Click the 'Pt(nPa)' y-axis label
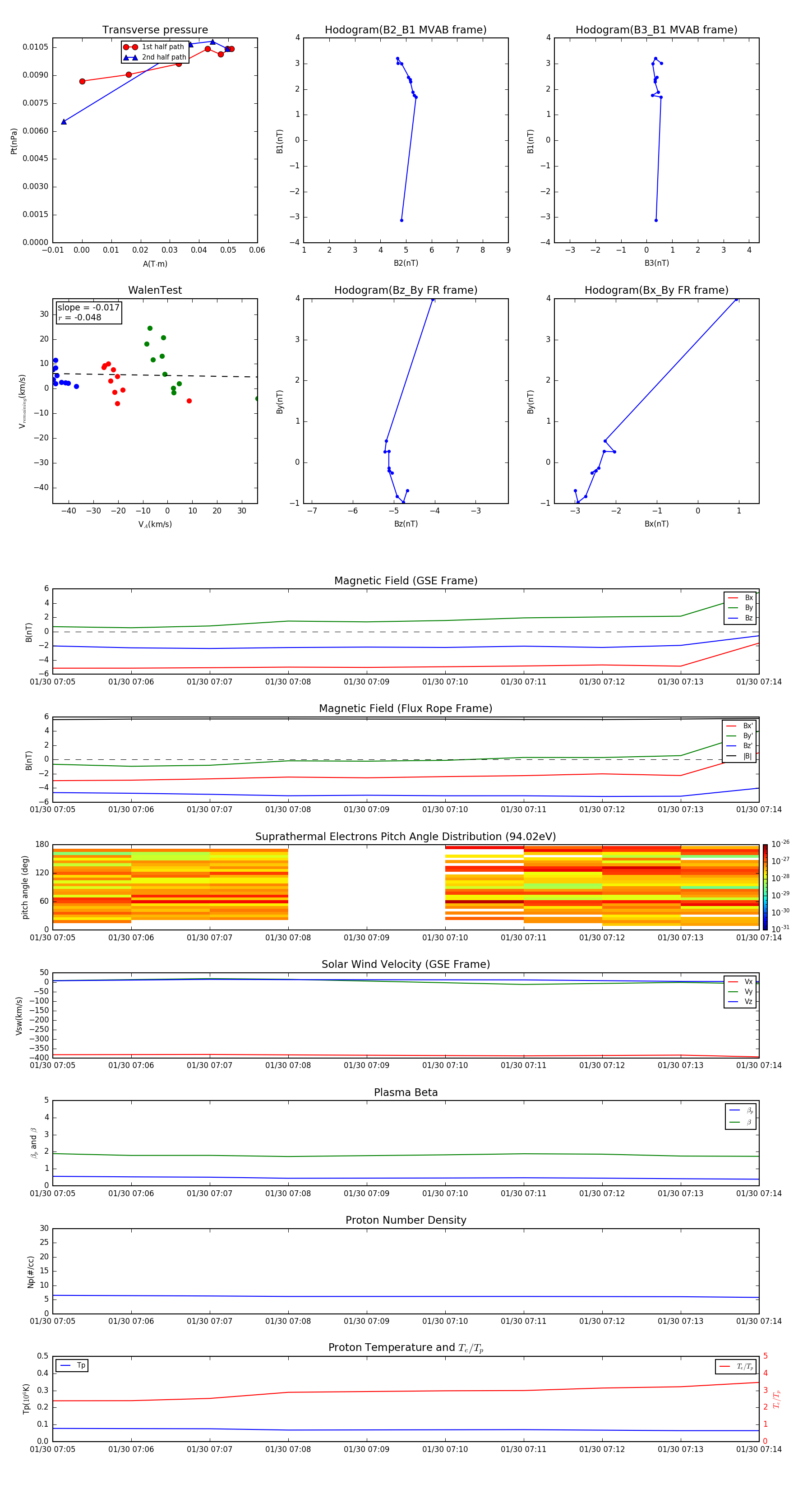The image size is (812, 1489). tap(14, 140)
